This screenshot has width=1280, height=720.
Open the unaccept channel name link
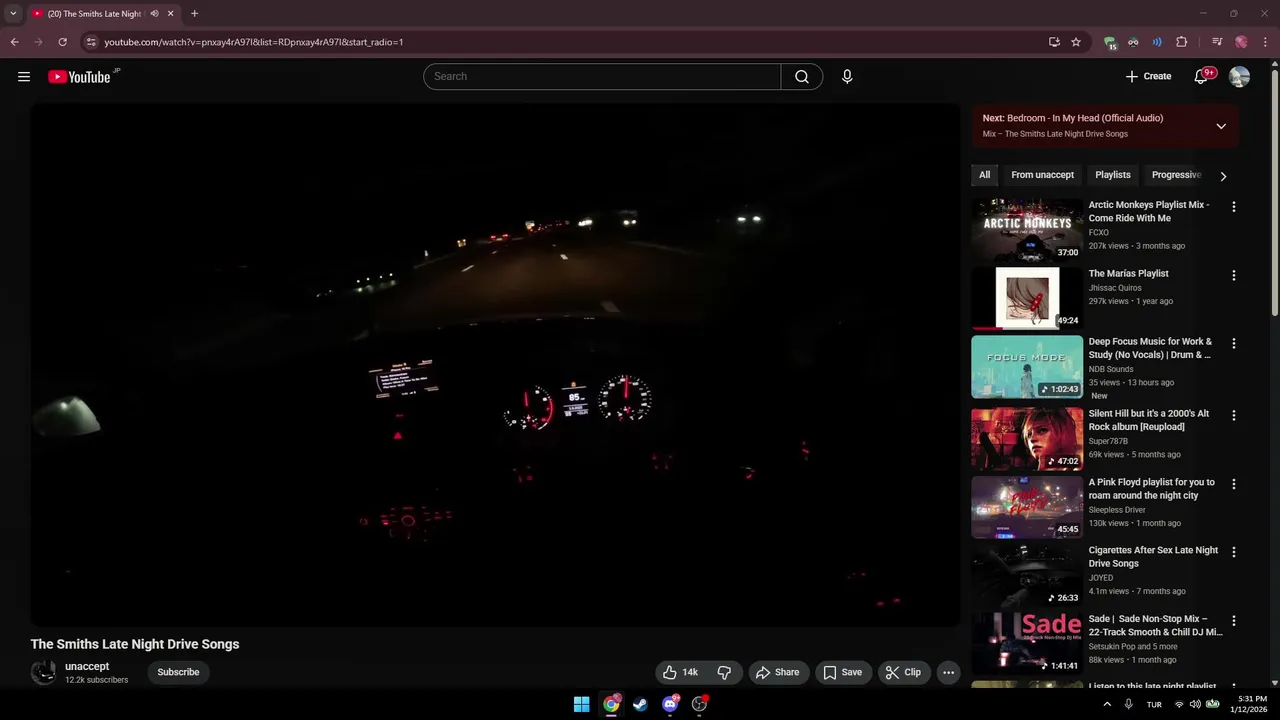pyautogui.click(x=87, y=666)
